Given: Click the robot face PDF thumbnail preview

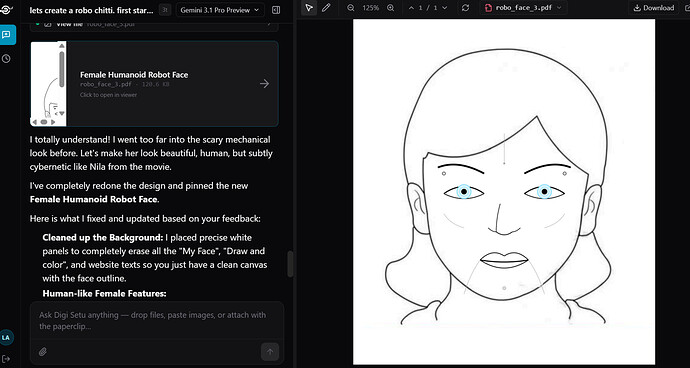Looking at the screenshot, I should tap(48, 84).
